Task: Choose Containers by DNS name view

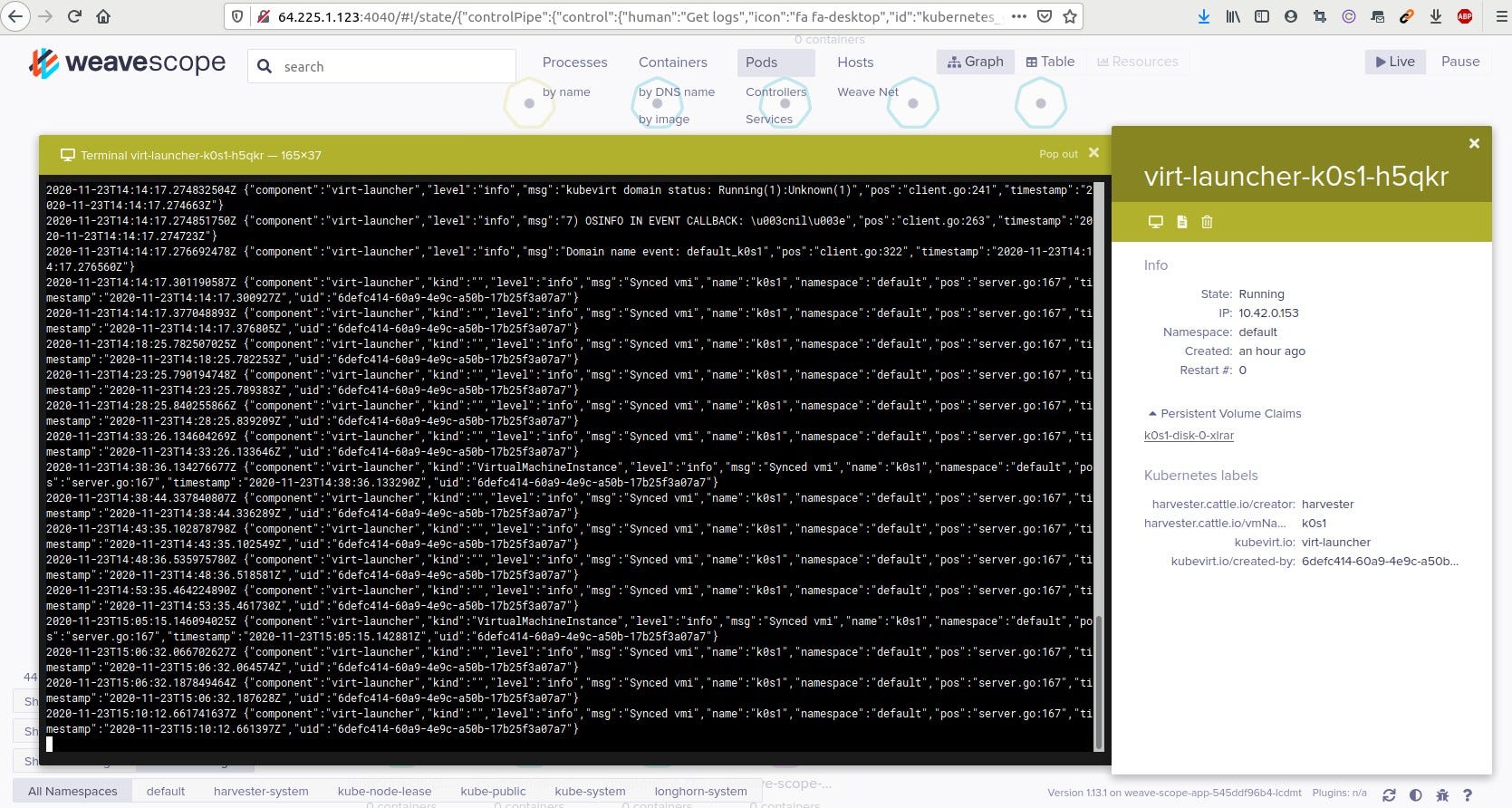Action: pyautogui.click(x=676, y=91)
